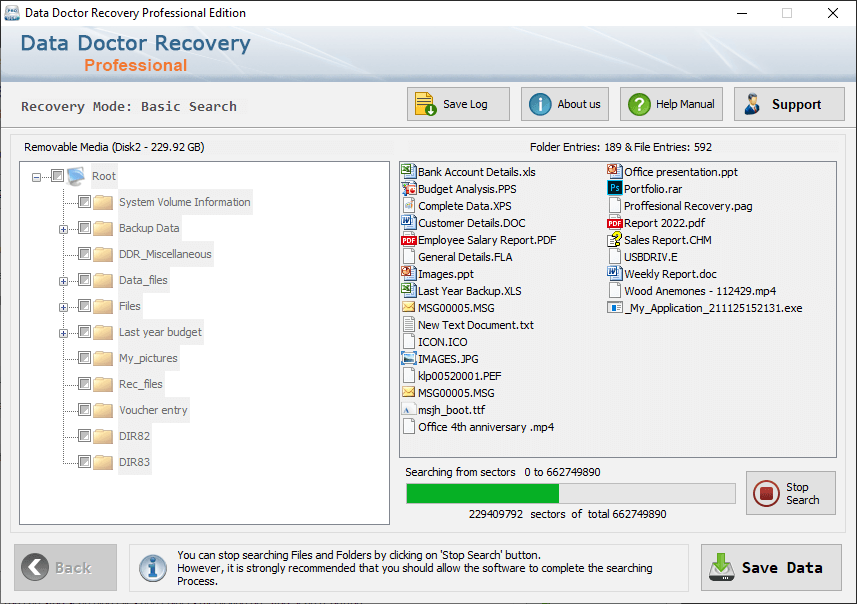Select the My_pictures folder label
The height and width of the screenshot is (604, 857).
(148, 358)
